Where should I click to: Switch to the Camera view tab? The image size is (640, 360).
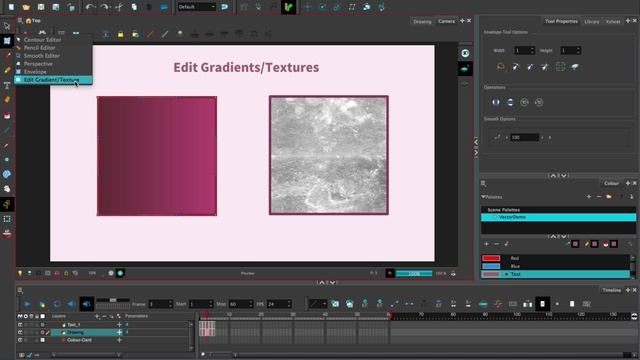(446, 21)
